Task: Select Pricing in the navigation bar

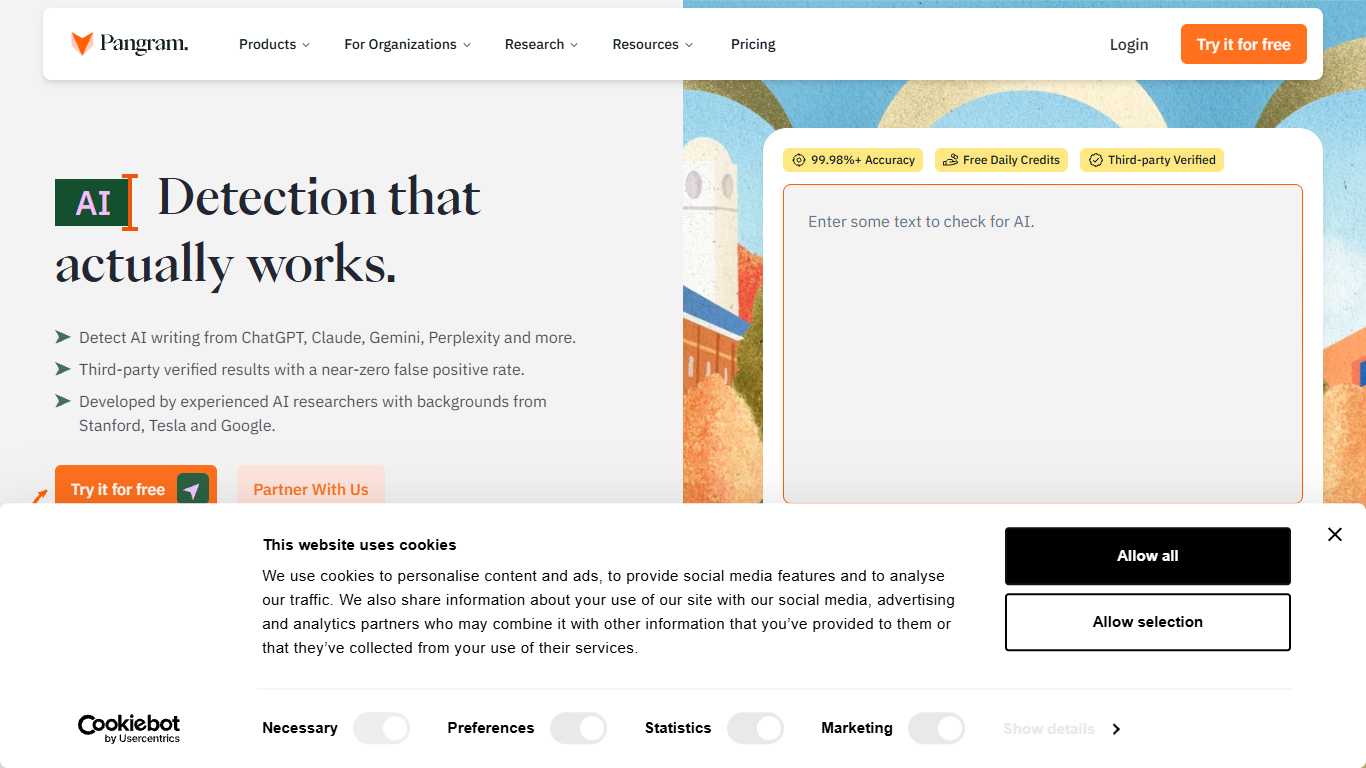Action: (x=753, y=44)
